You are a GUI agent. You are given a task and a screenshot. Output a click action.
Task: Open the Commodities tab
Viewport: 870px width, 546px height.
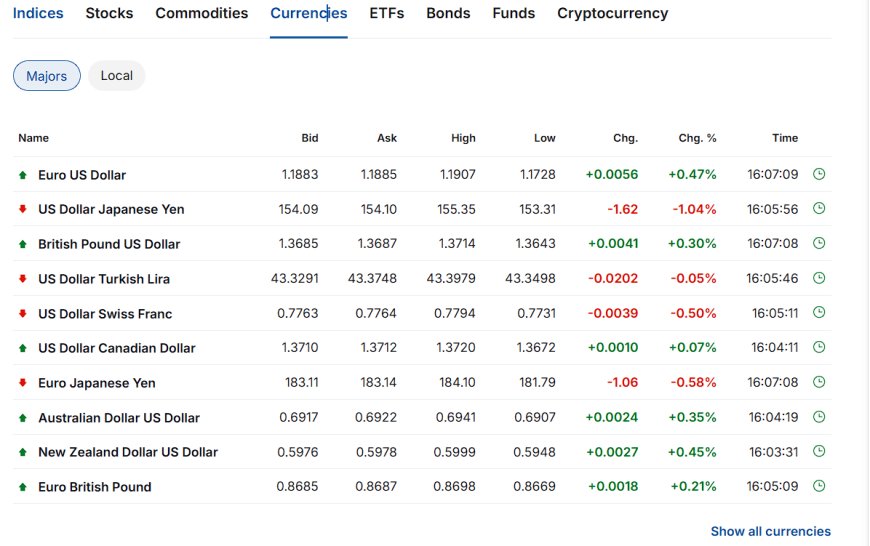pyautogui.click(x=202, y=13)
